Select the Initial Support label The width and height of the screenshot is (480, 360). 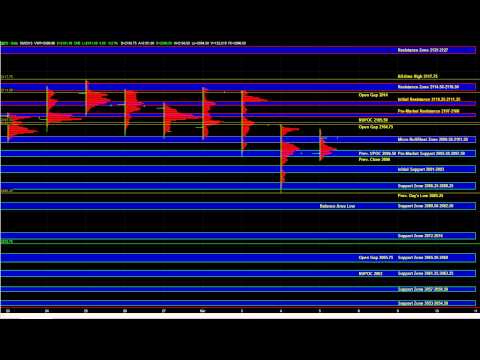coord(421,169)
